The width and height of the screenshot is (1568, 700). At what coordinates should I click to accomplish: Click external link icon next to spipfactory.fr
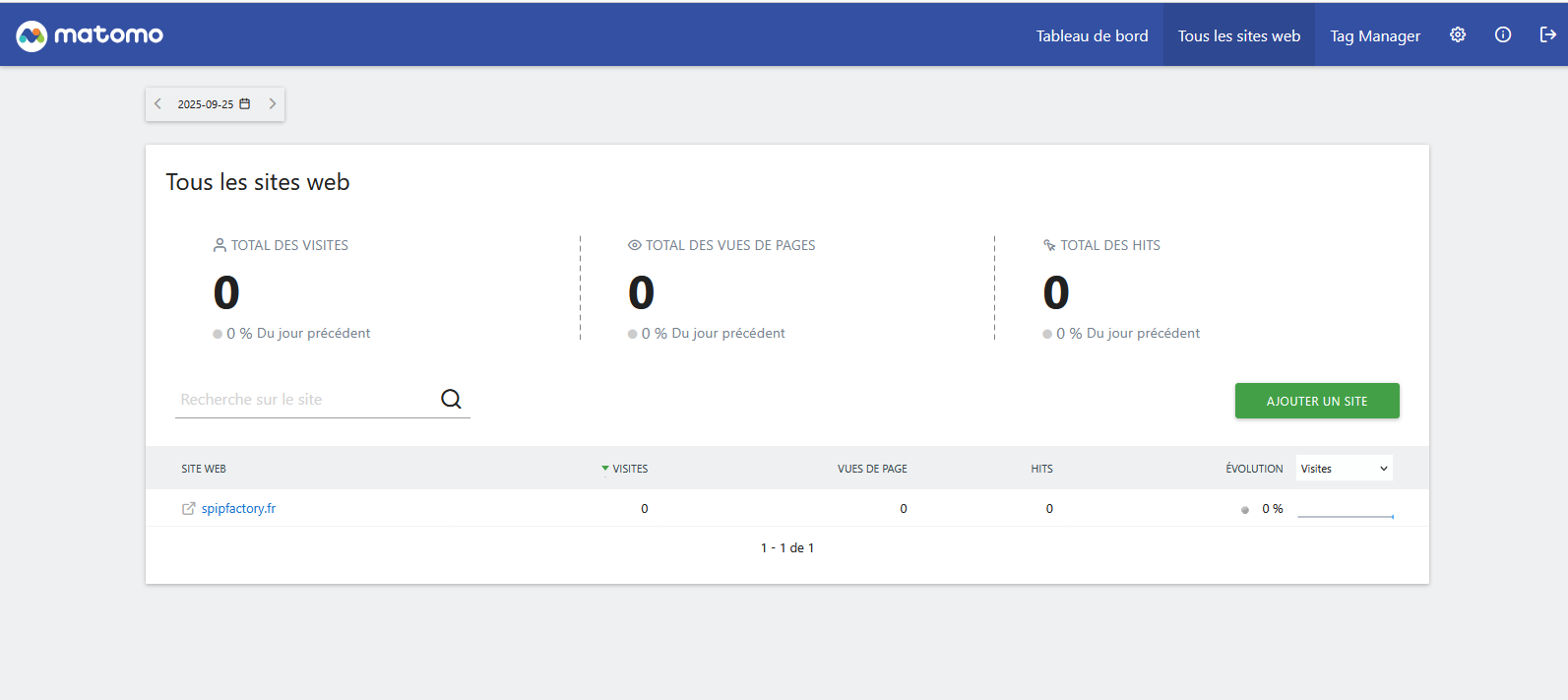click(x=188, y=509)
